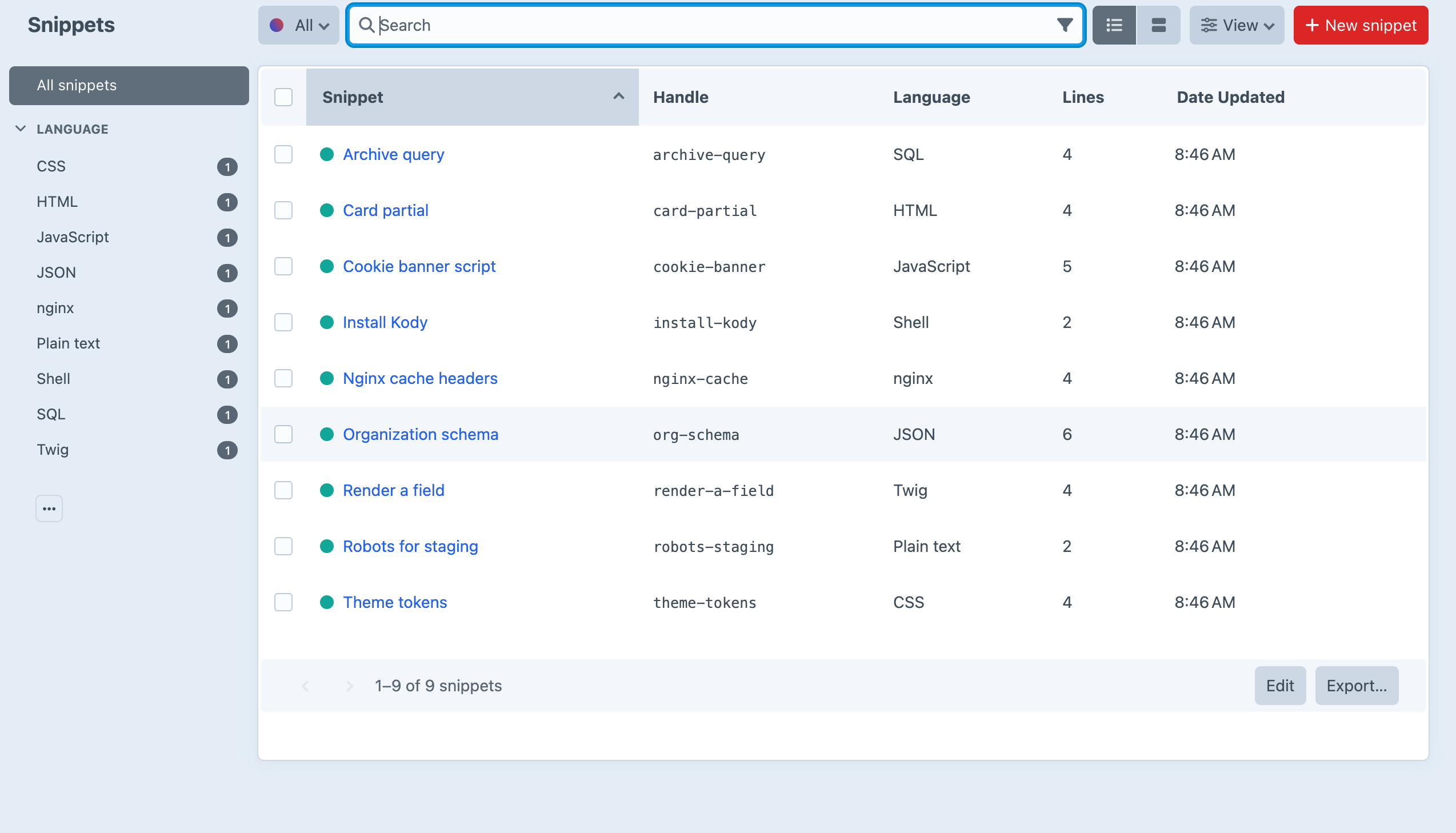Image resolution: width=1456 pixels, height=833 pixels.
Task: Open the View options dropdown
Action: pos(1237,25)
